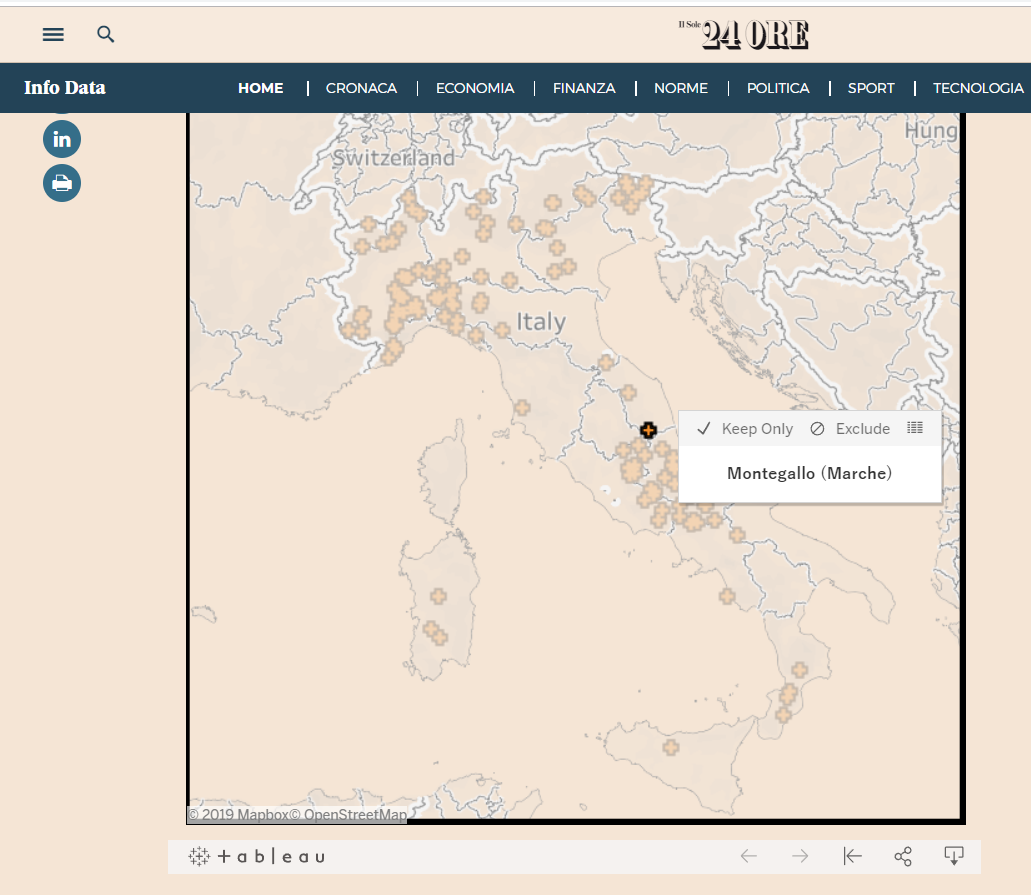1031x895 pixels.
Task: Go to the HOME menu item
Action: coord(260,88)
